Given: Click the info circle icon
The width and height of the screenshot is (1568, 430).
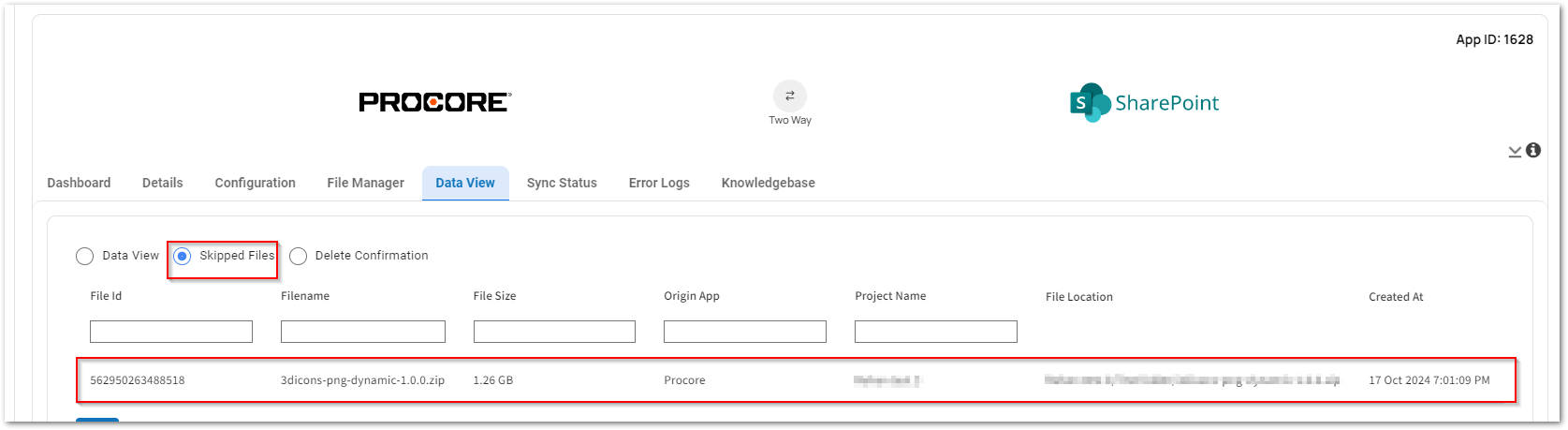Looking at the screenshot, I should (x=1533, y=150).
